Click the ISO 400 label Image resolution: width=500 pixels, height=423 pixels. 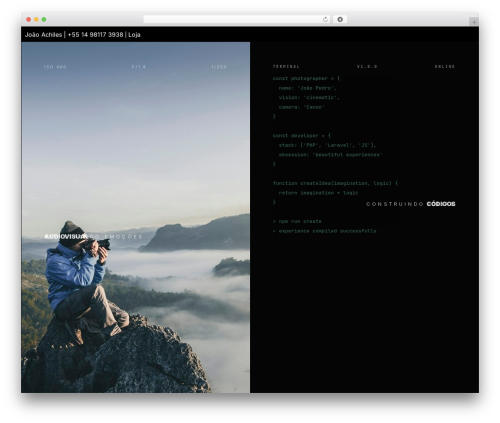55,67
